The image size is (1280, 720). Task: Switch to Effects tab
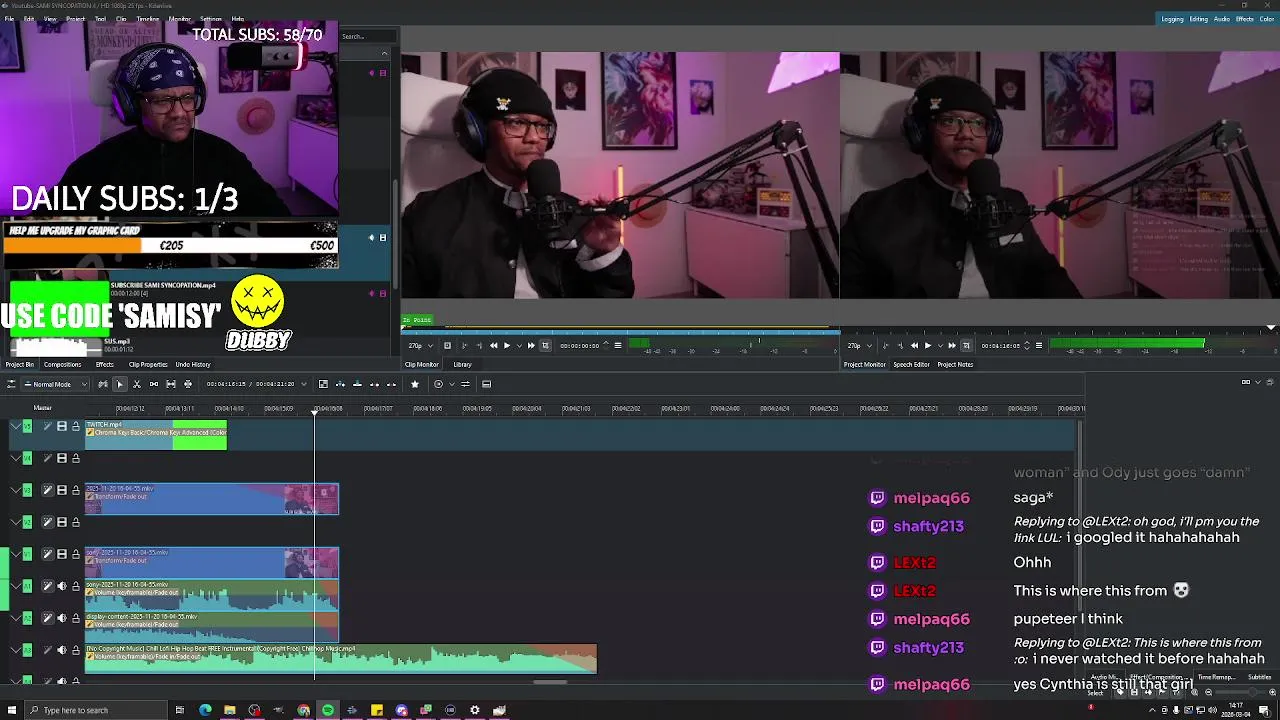(x=104, y=365)
